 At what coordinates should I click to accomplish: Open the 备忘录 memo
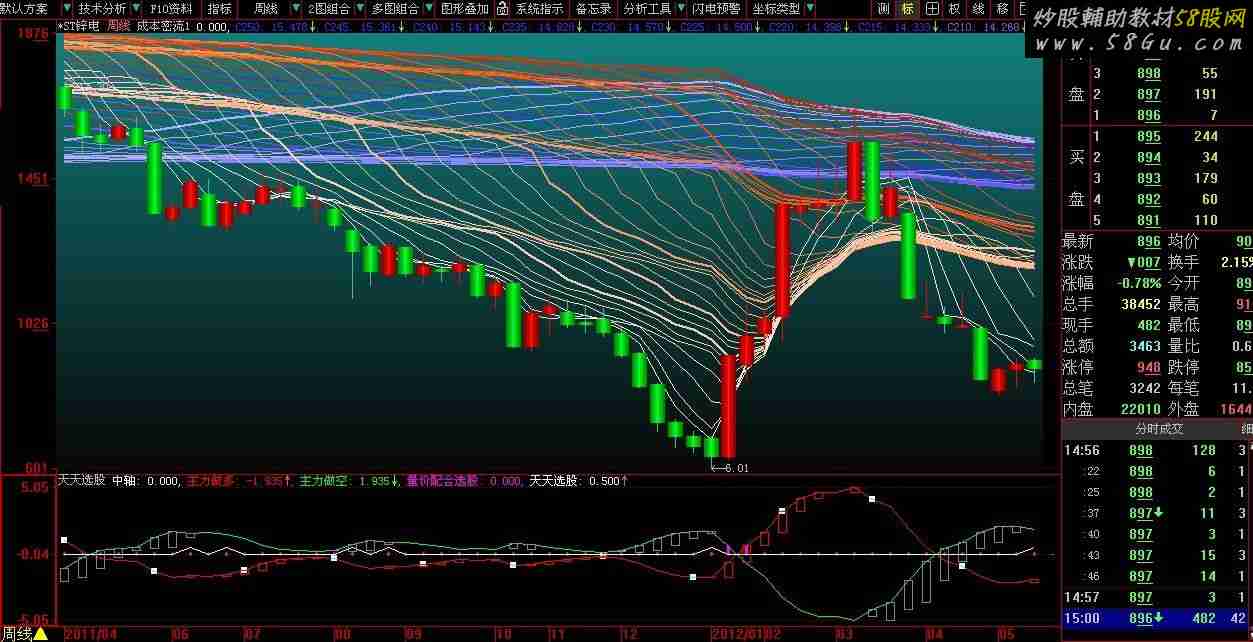(593, 8)
